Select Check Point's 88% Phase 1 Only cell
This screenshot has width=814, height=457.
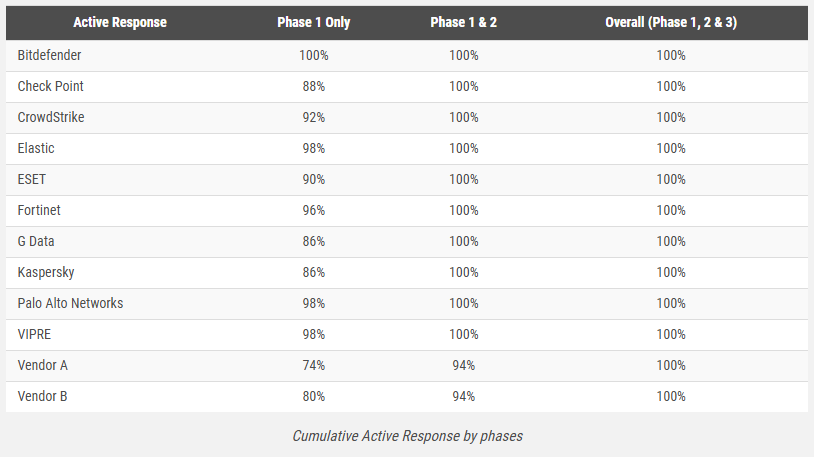[x=314, y=86]
